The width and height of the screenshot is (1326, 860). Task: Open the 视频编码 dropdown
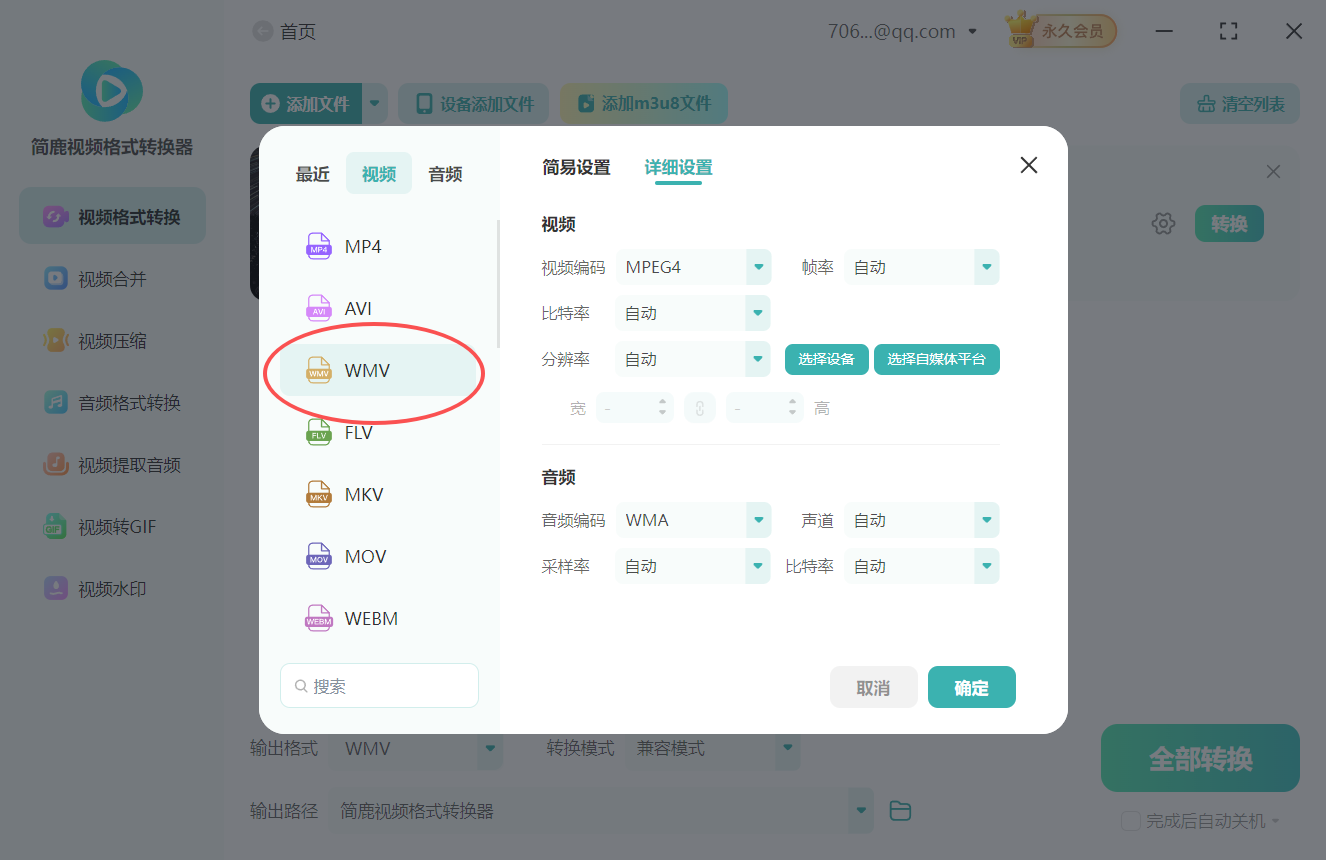click(x=693, y=267)
